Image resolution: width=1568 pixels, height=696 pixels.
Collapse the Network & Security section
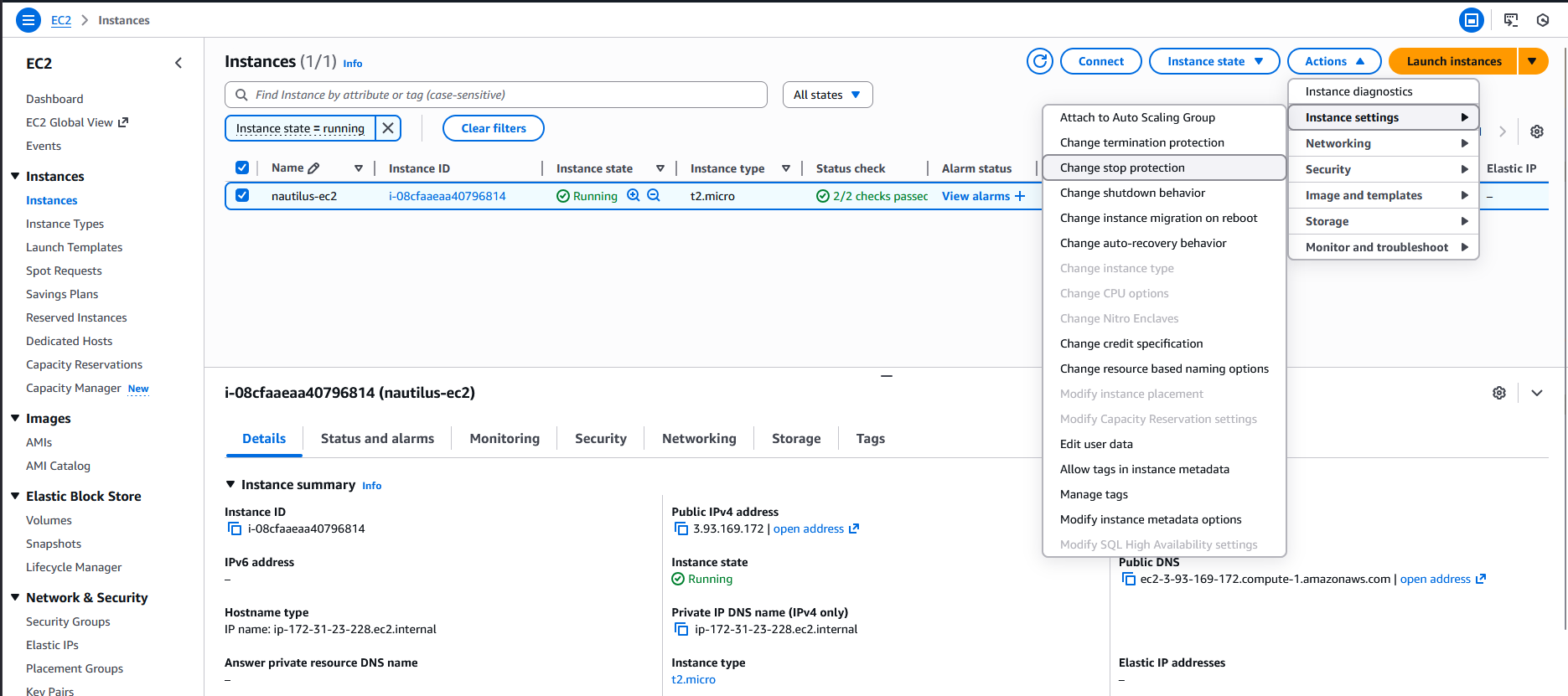click(x=15, y=597)
